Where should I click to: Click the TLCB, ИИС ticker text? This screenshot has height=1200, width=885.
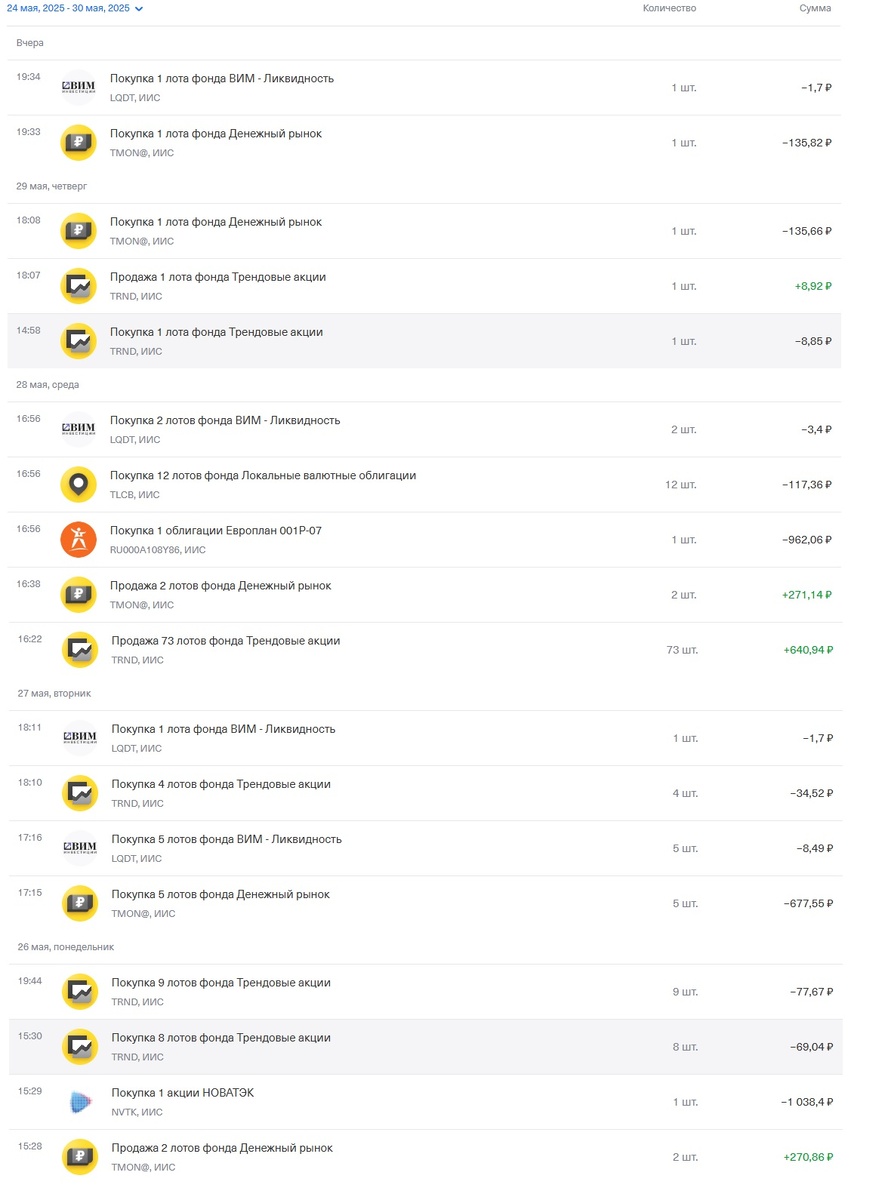coord(135,495)
